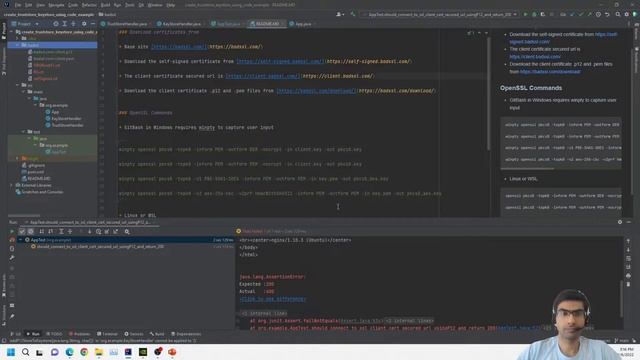The width and height of the screenshot is (640, 360).
Task: Collapse the main folder in project tree
Action: point(24,92)
